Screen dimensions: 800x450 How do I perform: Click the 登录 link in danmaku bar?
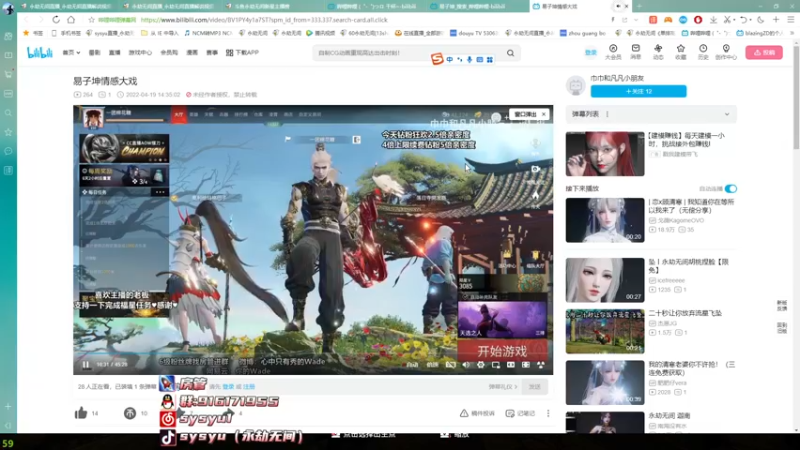[x=228, y=387]
